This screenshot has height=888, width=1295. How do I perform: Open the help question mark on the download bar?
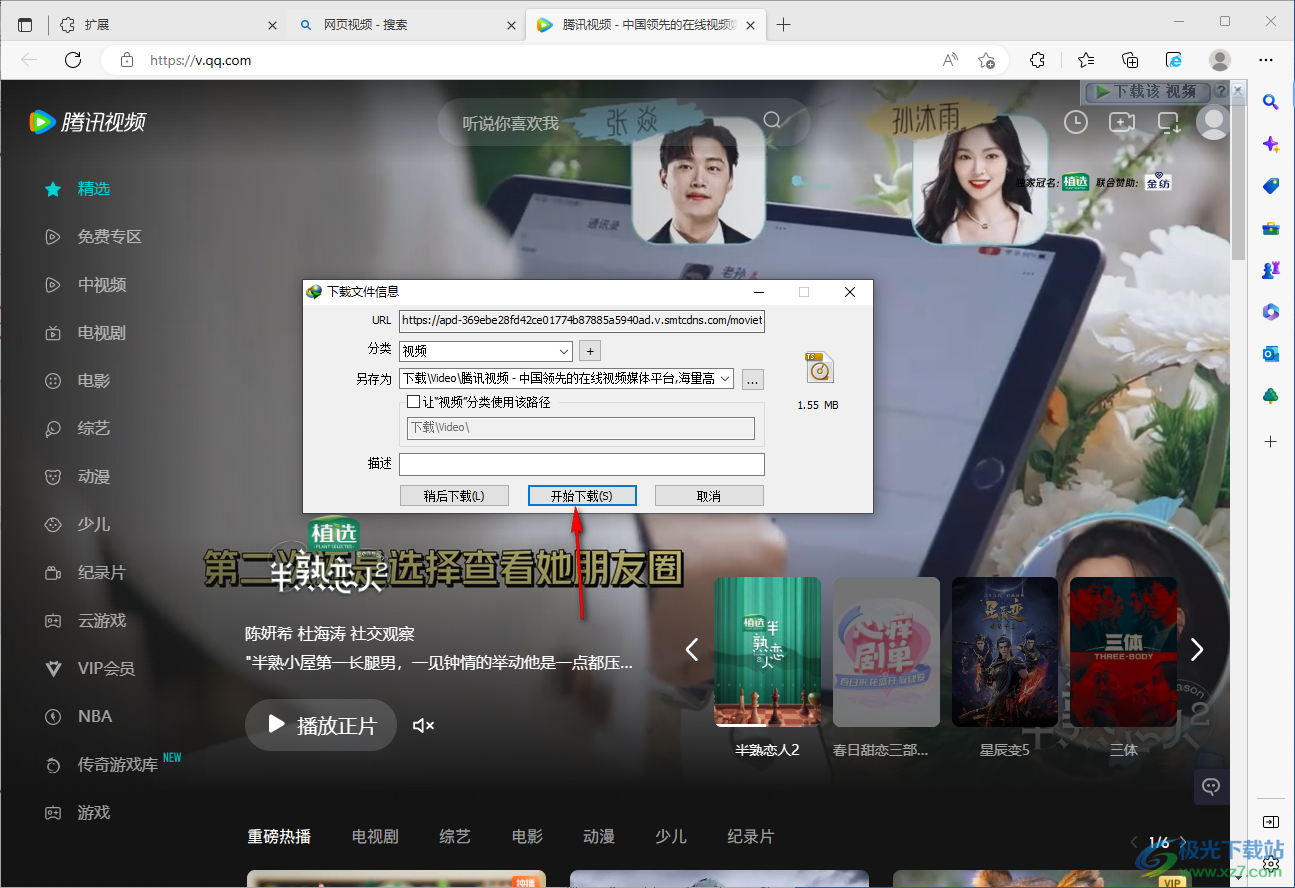[1220, 91]
